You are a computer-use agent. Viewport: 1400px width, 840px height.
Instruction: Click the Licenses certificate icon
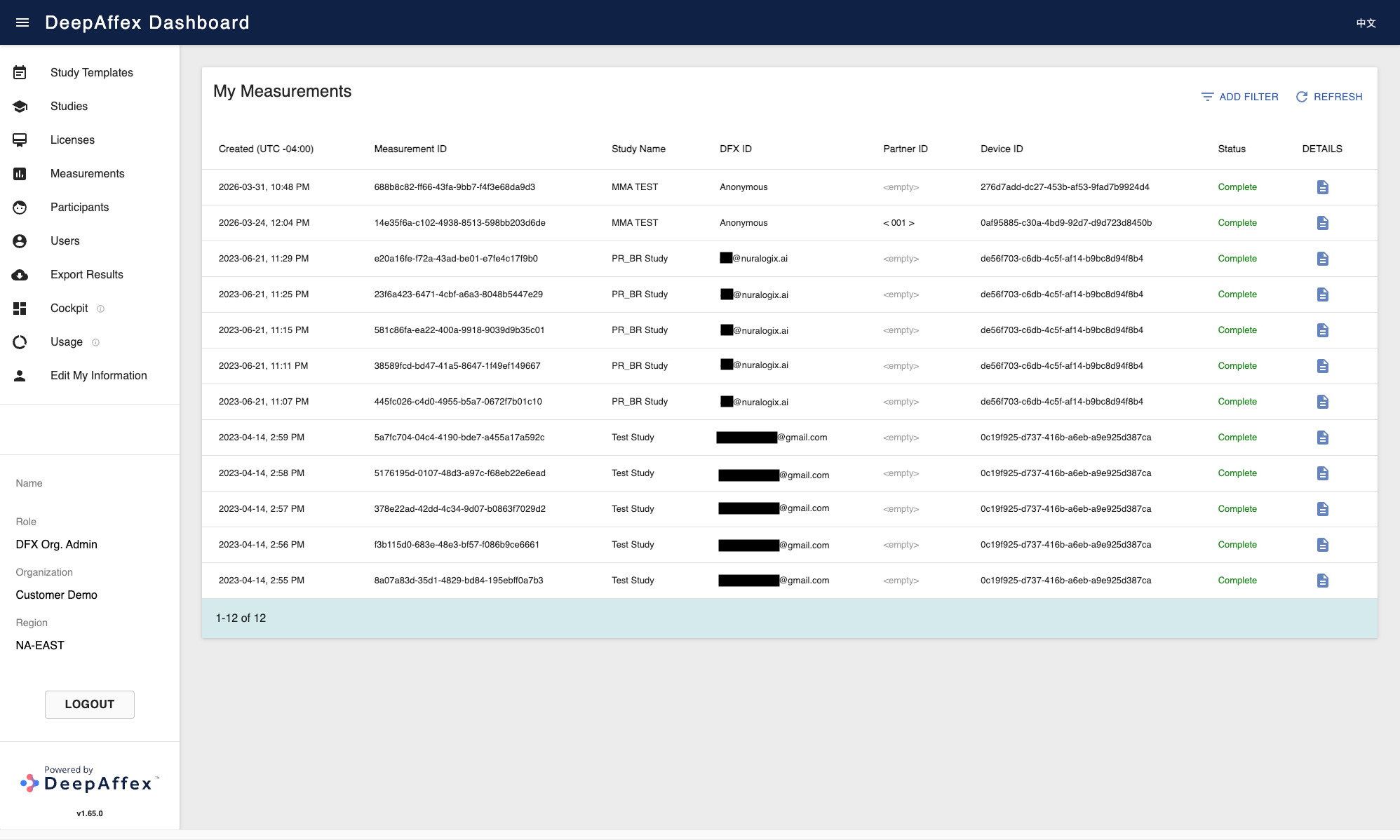pyautogui.click(x=20, y=140)
